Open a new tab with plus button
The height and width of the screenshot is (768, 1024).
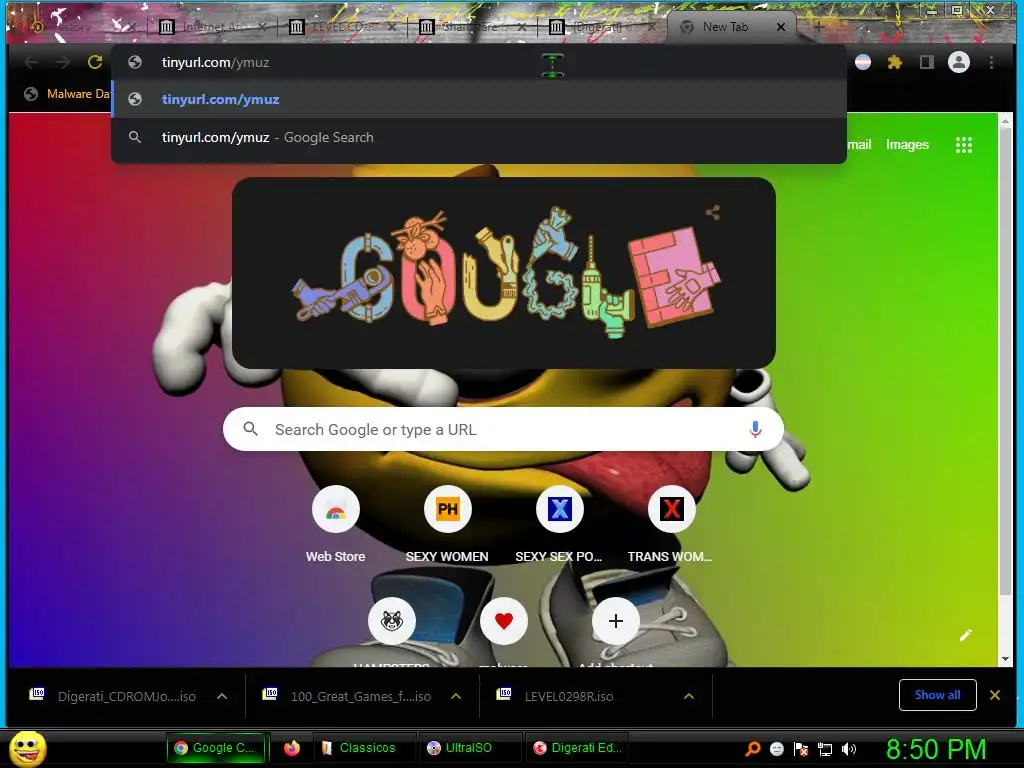point(818,27)
